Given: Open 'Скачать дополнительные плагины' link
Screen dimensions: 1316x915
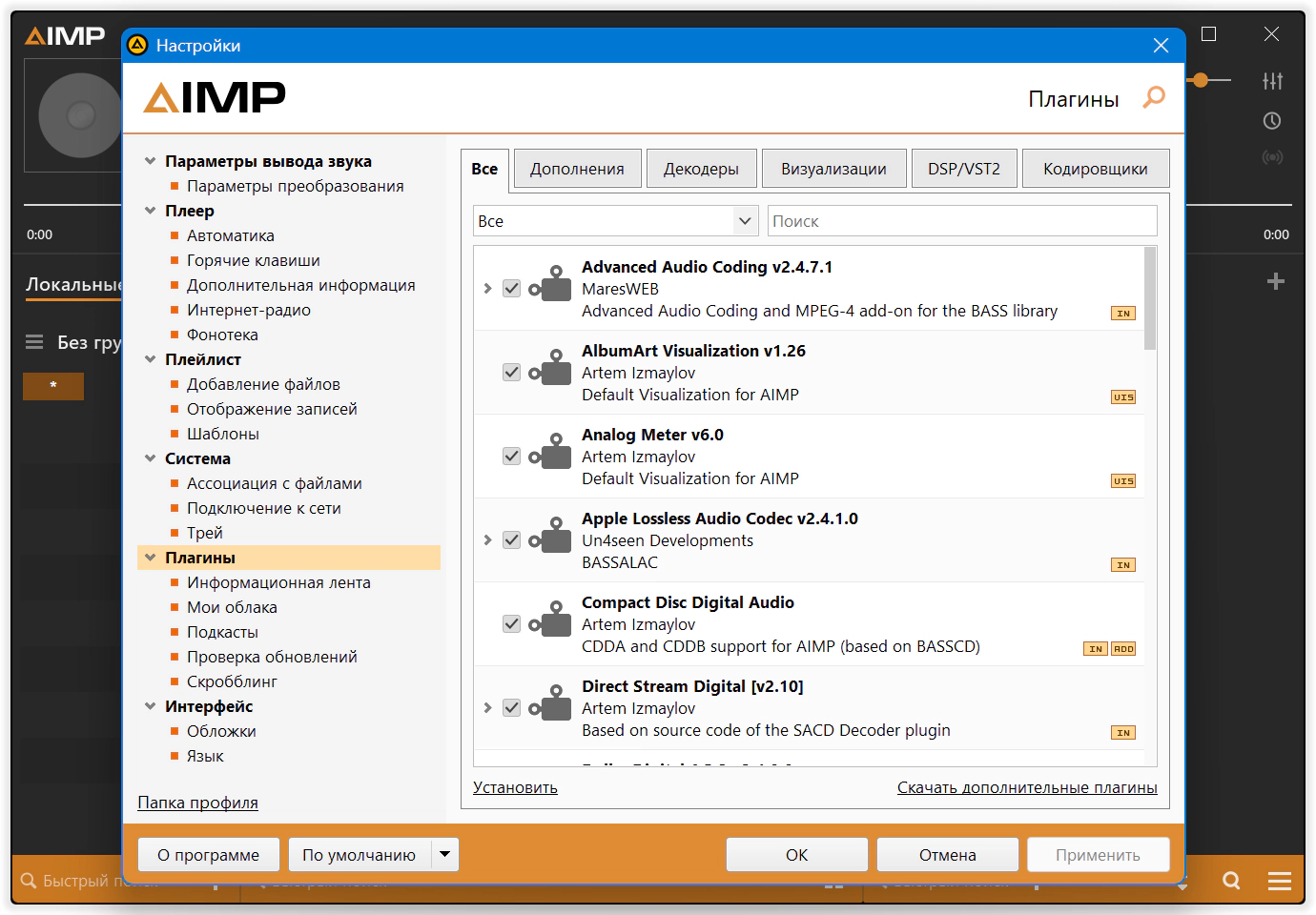Looking at the screenshot, I should tap(1027, 787).
